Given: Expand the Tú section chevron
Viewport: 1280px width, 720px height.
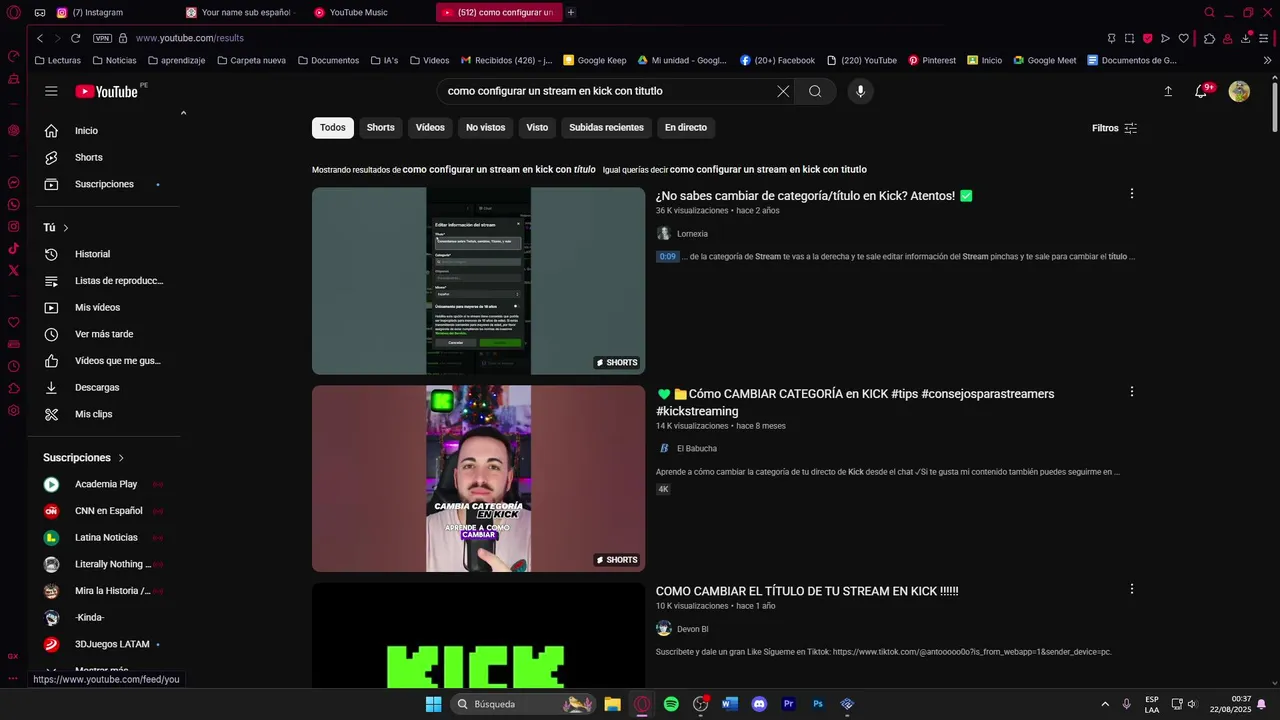Looking at the screenshot, I should point(66,228).
